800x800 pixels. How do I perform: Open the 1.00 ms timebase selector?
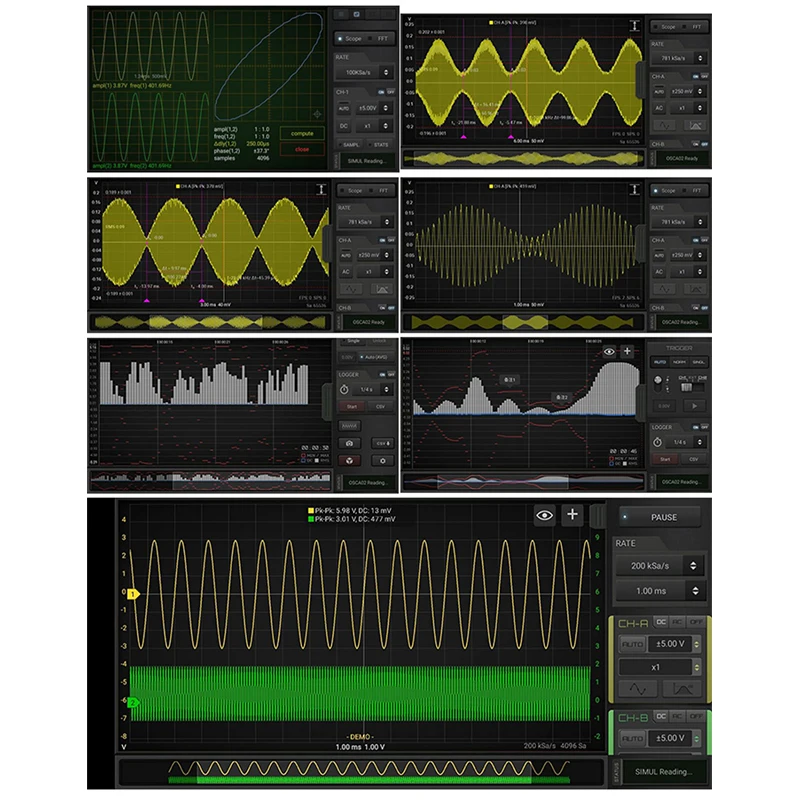click(660, 591)
